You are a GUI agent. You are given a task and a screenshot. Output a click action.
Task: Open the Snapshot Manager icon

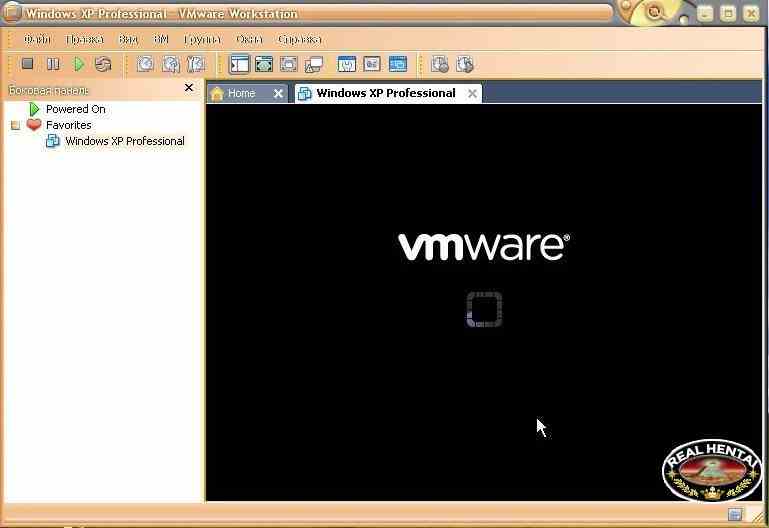[x=196, y=64]
